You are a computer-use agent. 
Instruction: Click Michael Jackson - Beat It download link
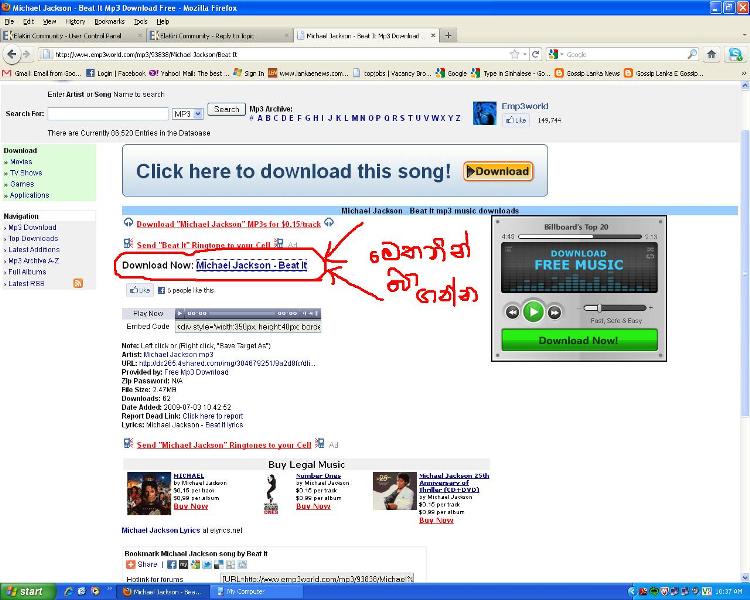click(x=252, y=265)
